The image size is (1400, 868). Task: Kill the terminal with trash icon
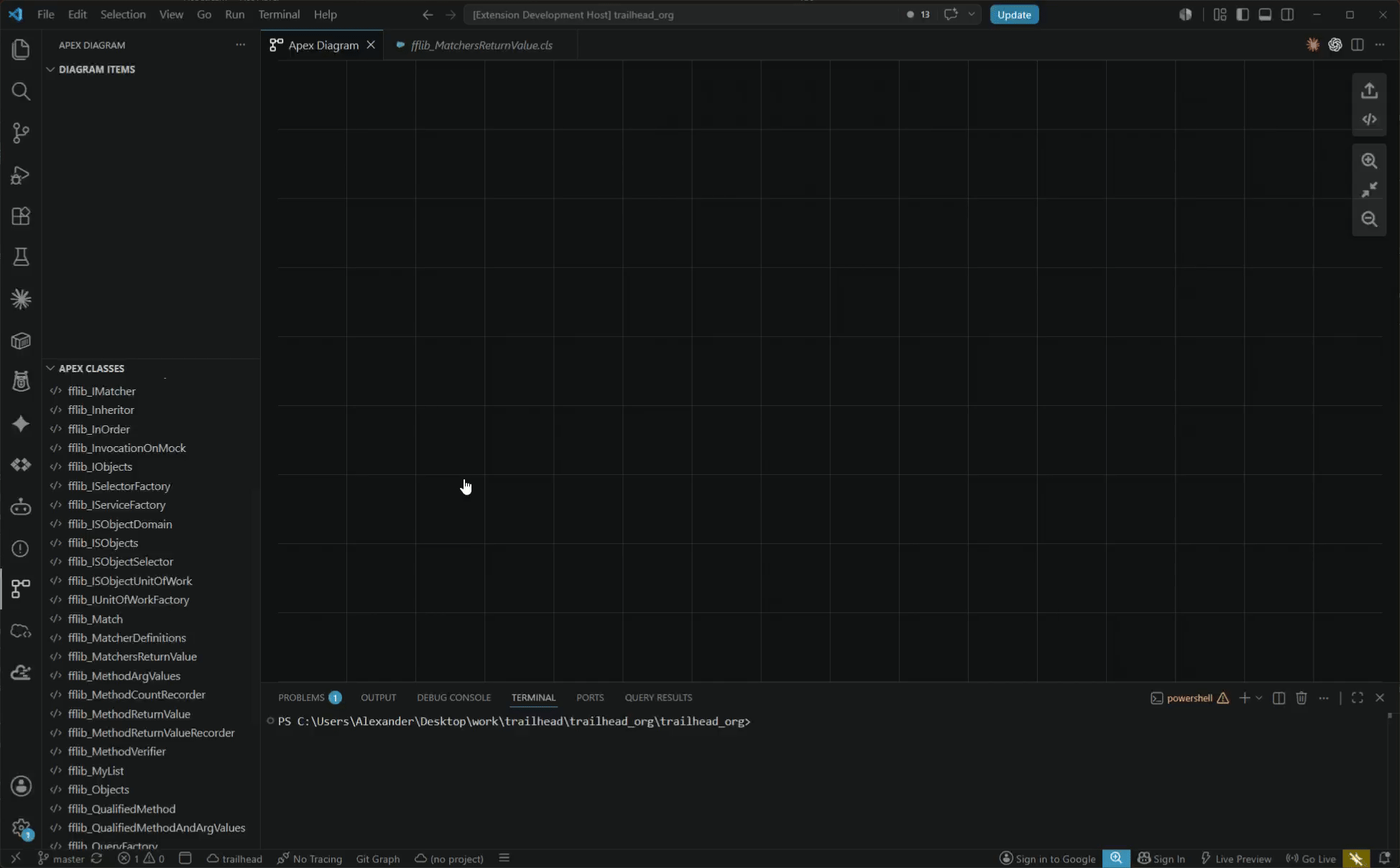pyautogui.click(x=1301, y=698)
